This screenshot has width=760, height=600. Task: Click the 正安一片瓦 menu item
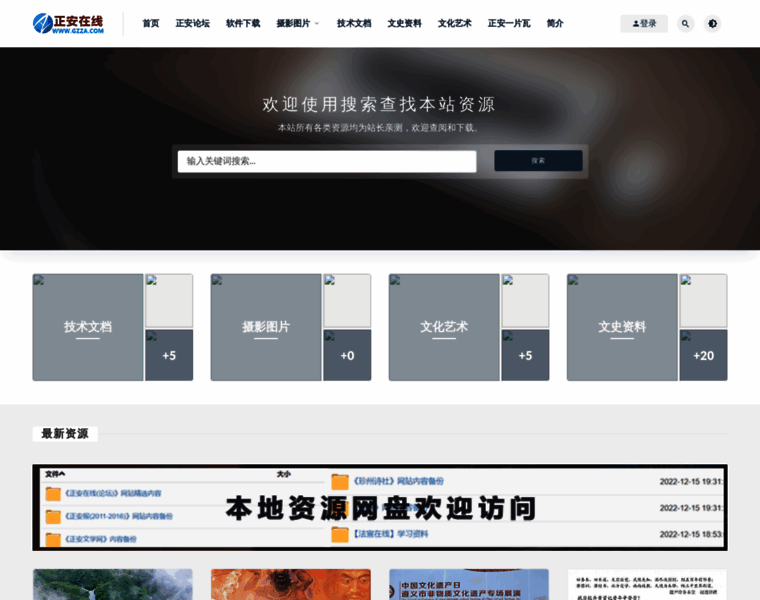coord(509,23)
